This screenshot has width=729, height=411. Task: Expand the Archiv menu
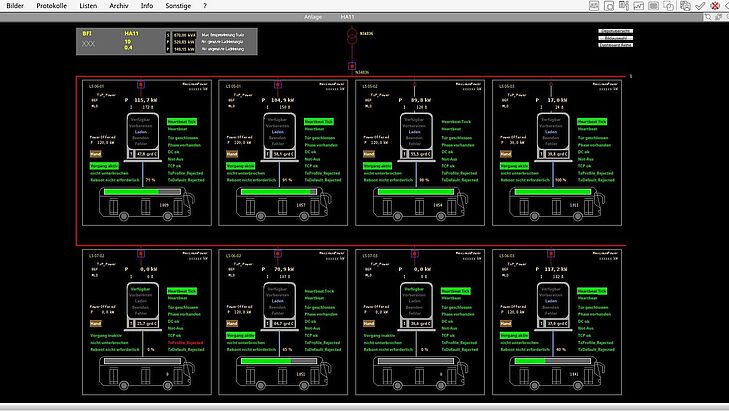point(119,5)
